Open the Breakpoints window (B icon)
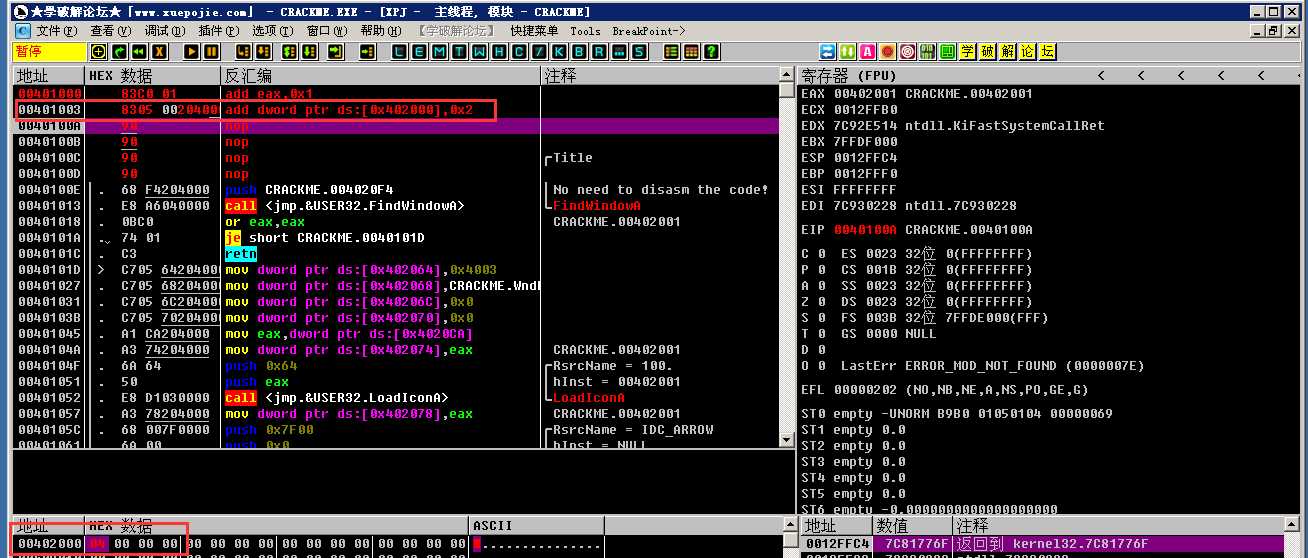The image size is (1308, 558). pyautogui.click(x=580, y=51)
